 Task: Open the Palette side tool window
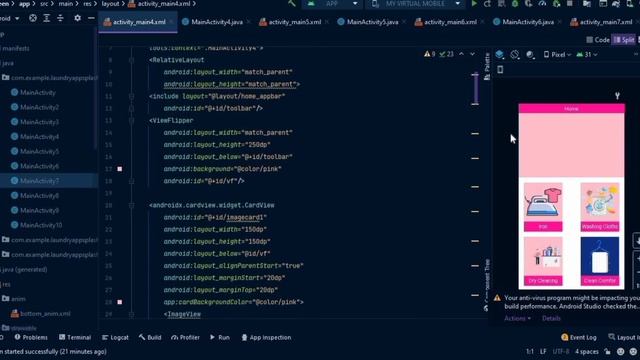pos(487,67)
